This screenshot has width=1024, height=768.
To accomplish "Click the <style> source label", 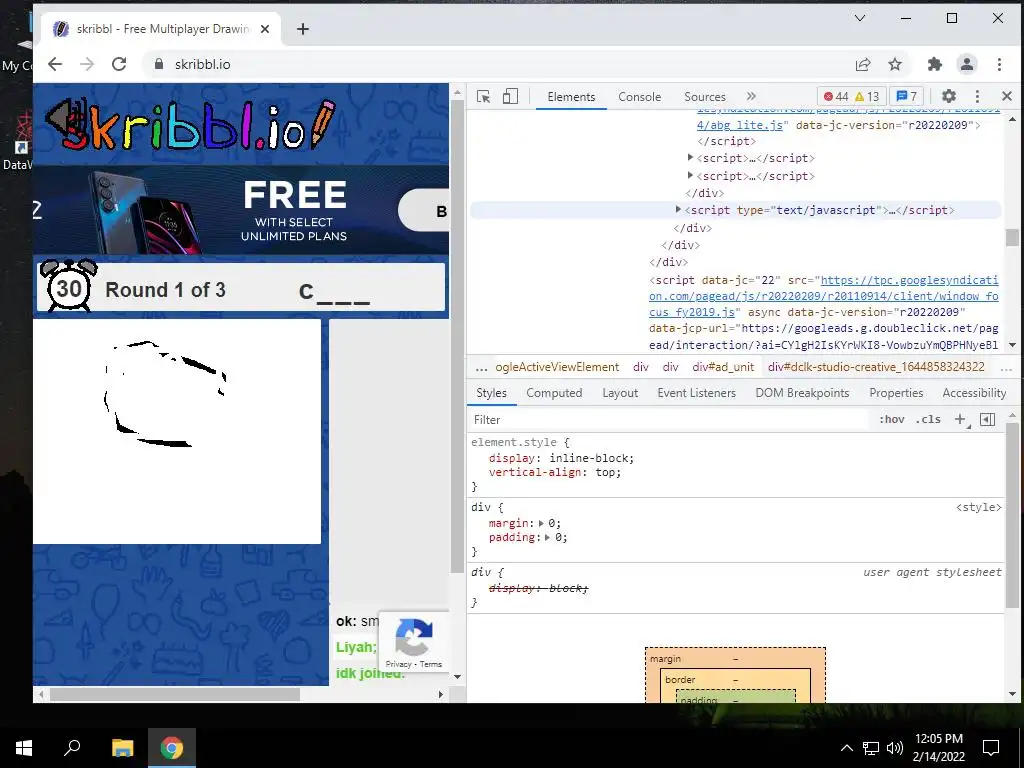I will pos(978,507).
